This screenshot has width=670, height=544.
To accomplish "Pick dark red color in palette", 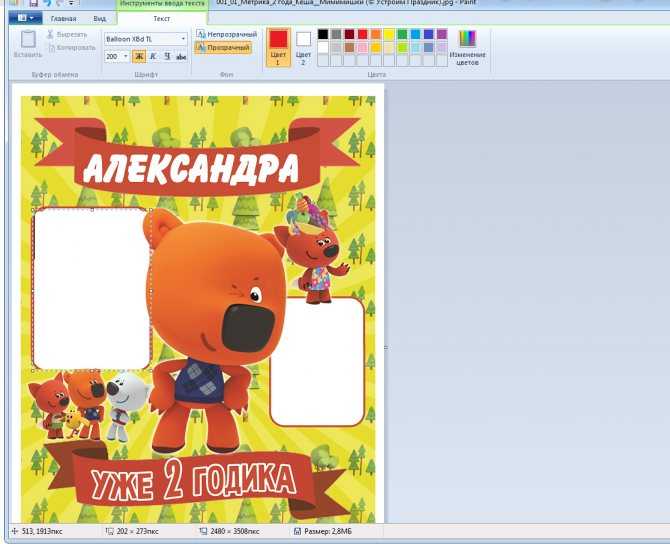I will point(350,34).
